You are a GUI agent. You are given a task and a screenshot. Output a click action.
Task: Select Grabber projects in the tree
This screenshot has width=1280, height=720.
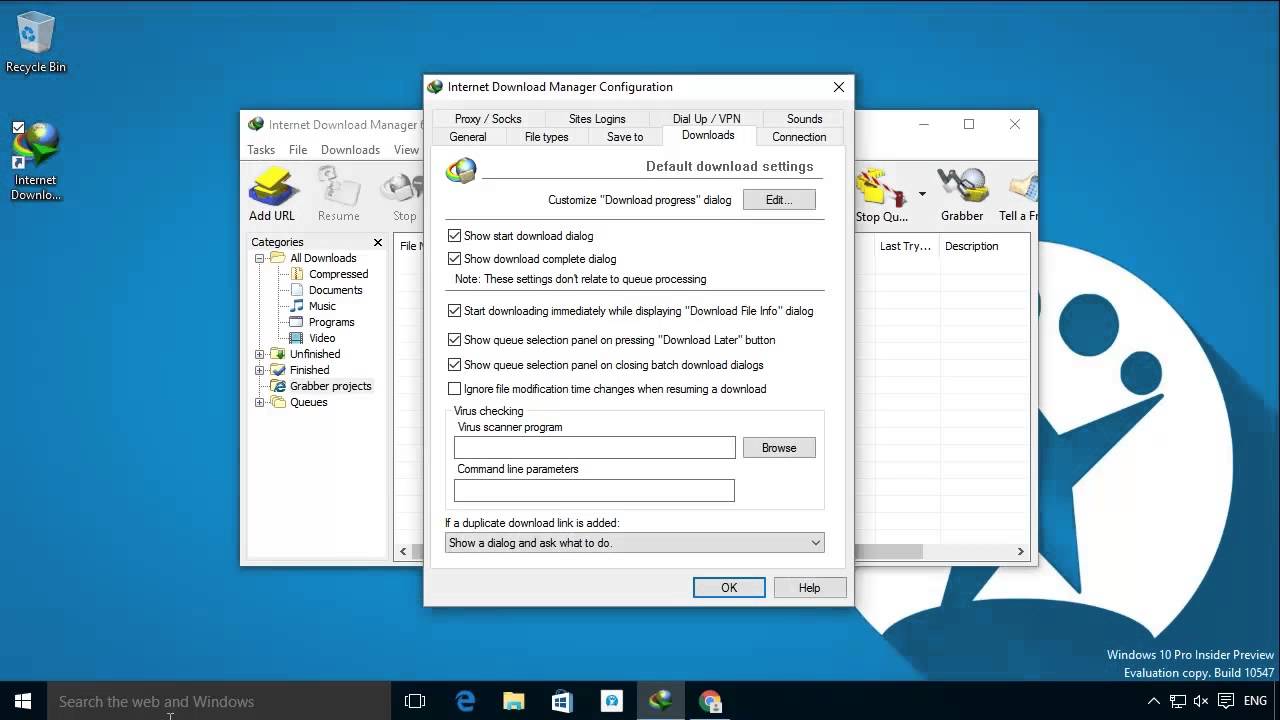pos(330,386)
